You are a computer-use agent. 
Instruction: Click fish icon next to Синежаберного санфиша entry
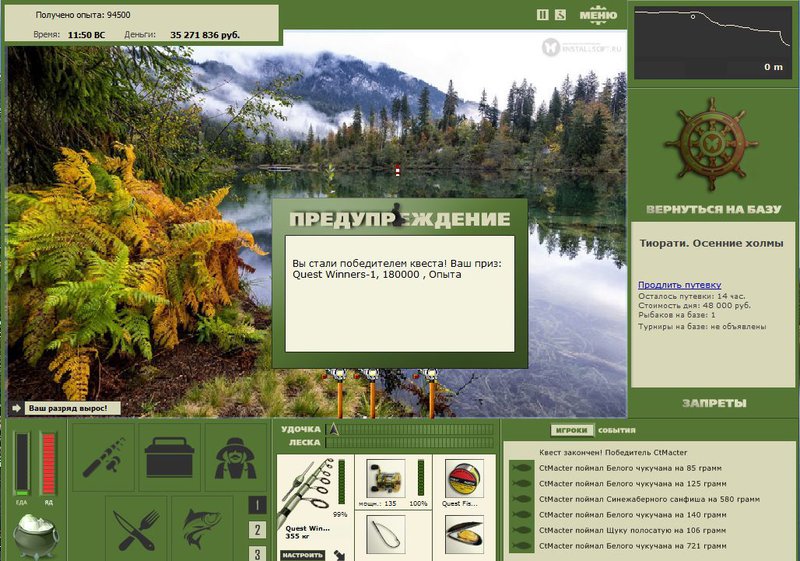click(x=521, y=499)
